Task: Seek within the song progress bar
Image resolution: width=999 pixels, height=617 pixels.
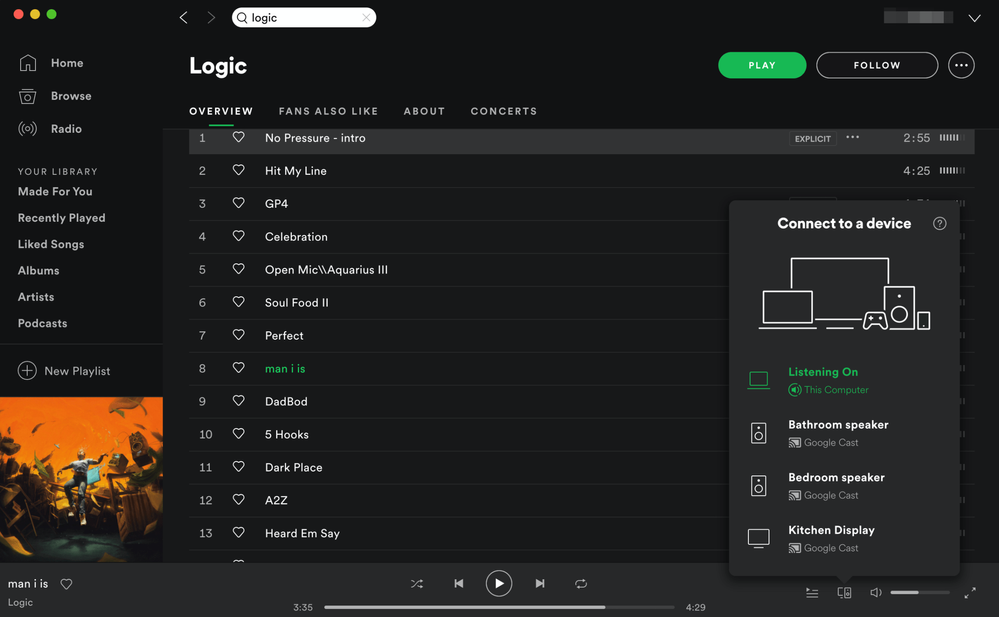Action: point(499,607)
